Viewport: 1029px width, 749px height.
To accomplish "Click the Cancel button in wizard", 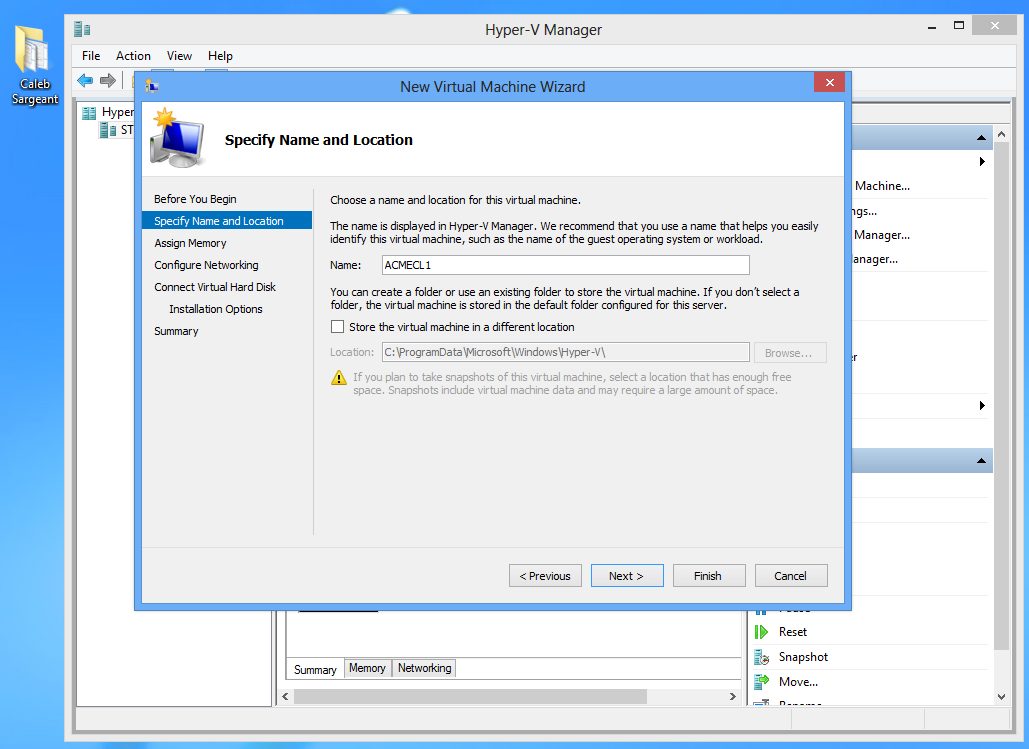I will point(791,576).
